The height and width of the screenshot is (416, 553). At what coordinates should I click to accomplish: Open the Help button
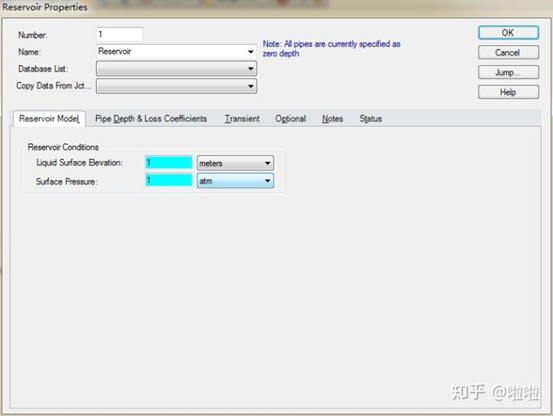point(508,92)
